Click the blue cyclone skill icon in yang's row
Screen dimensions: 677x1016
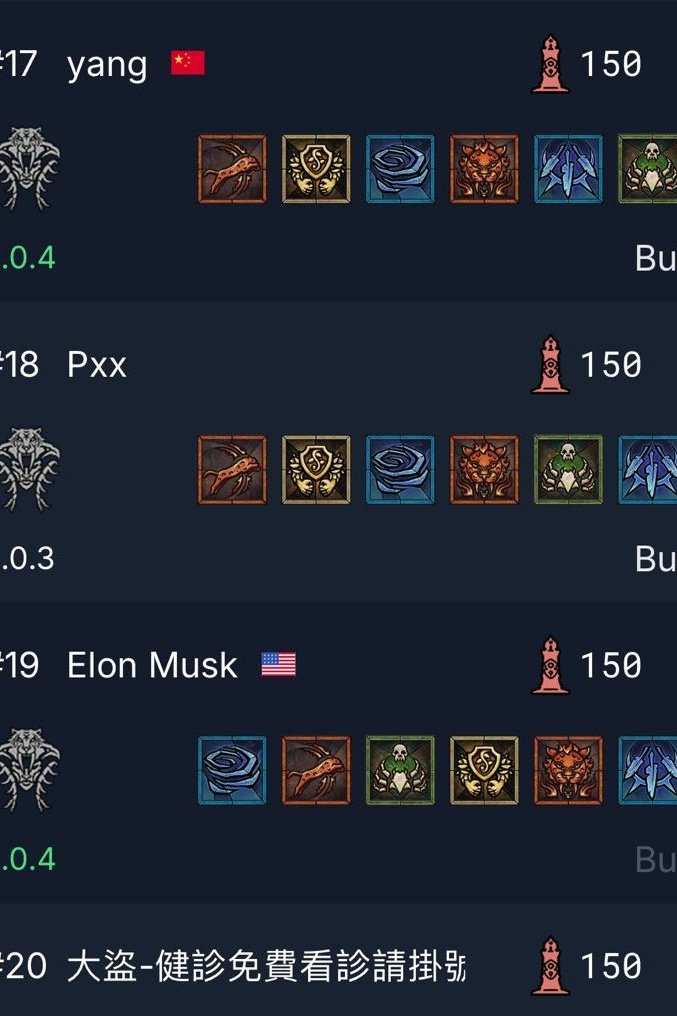pyautogui.click(x=400, y=169)
